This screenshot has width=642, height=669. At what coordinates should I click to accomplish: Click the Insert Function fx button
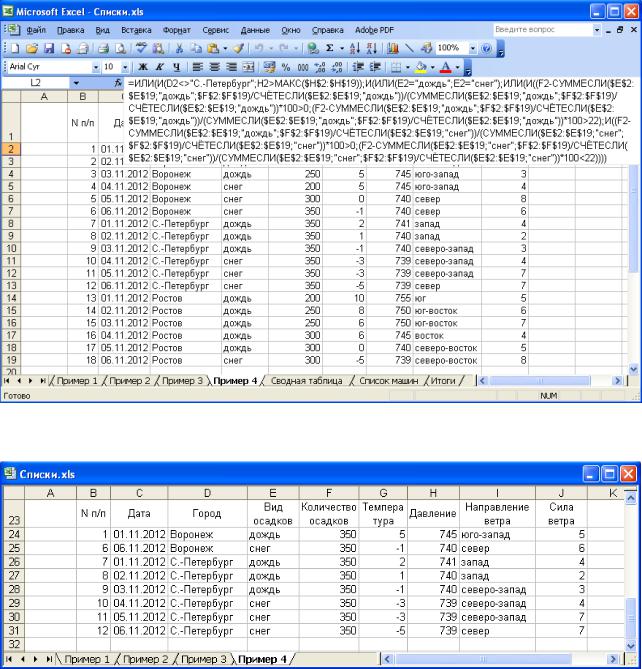(118, 83)
